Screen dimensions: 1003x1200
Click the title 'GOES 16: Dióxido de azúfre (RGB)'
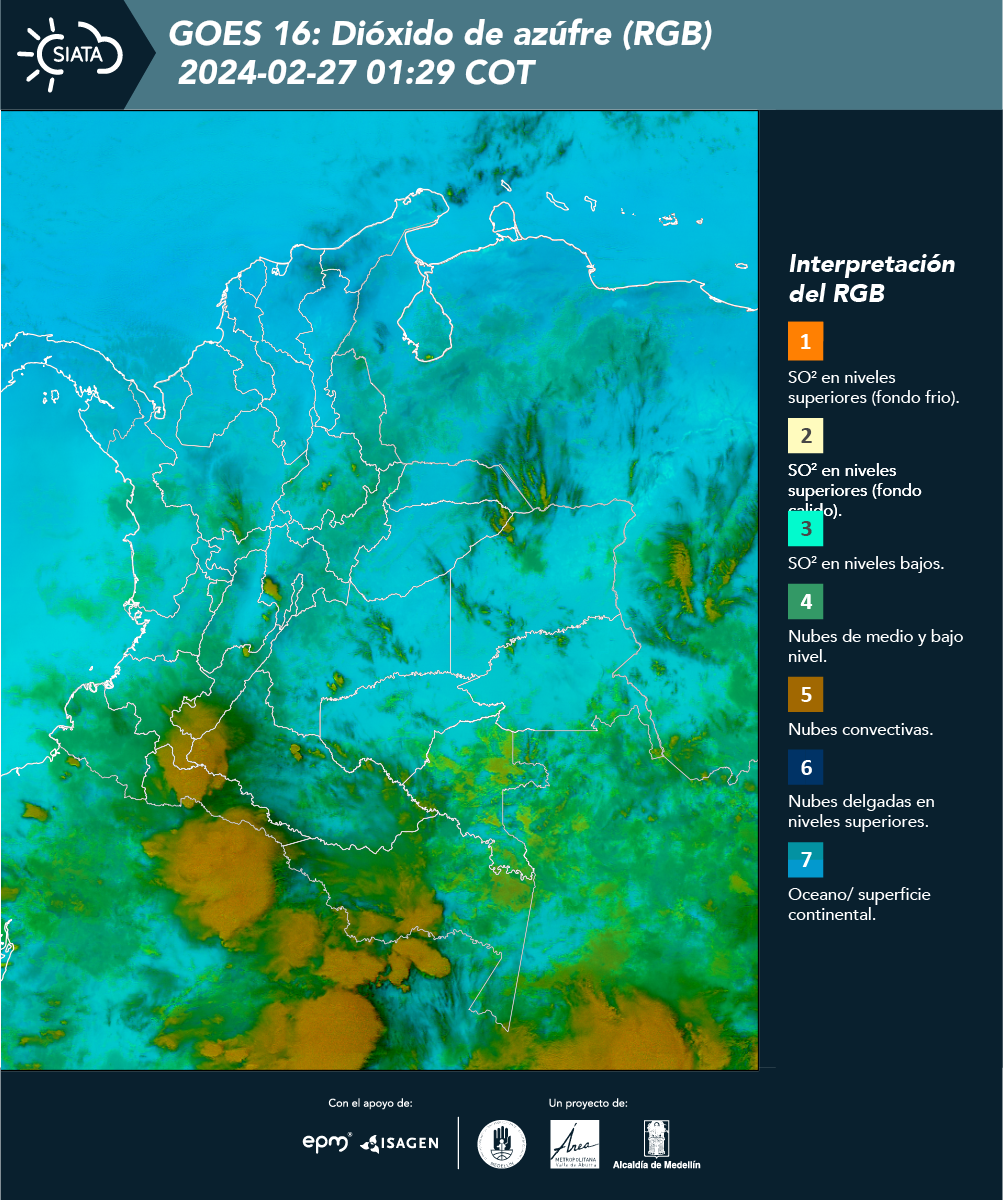tap(441, 34)
